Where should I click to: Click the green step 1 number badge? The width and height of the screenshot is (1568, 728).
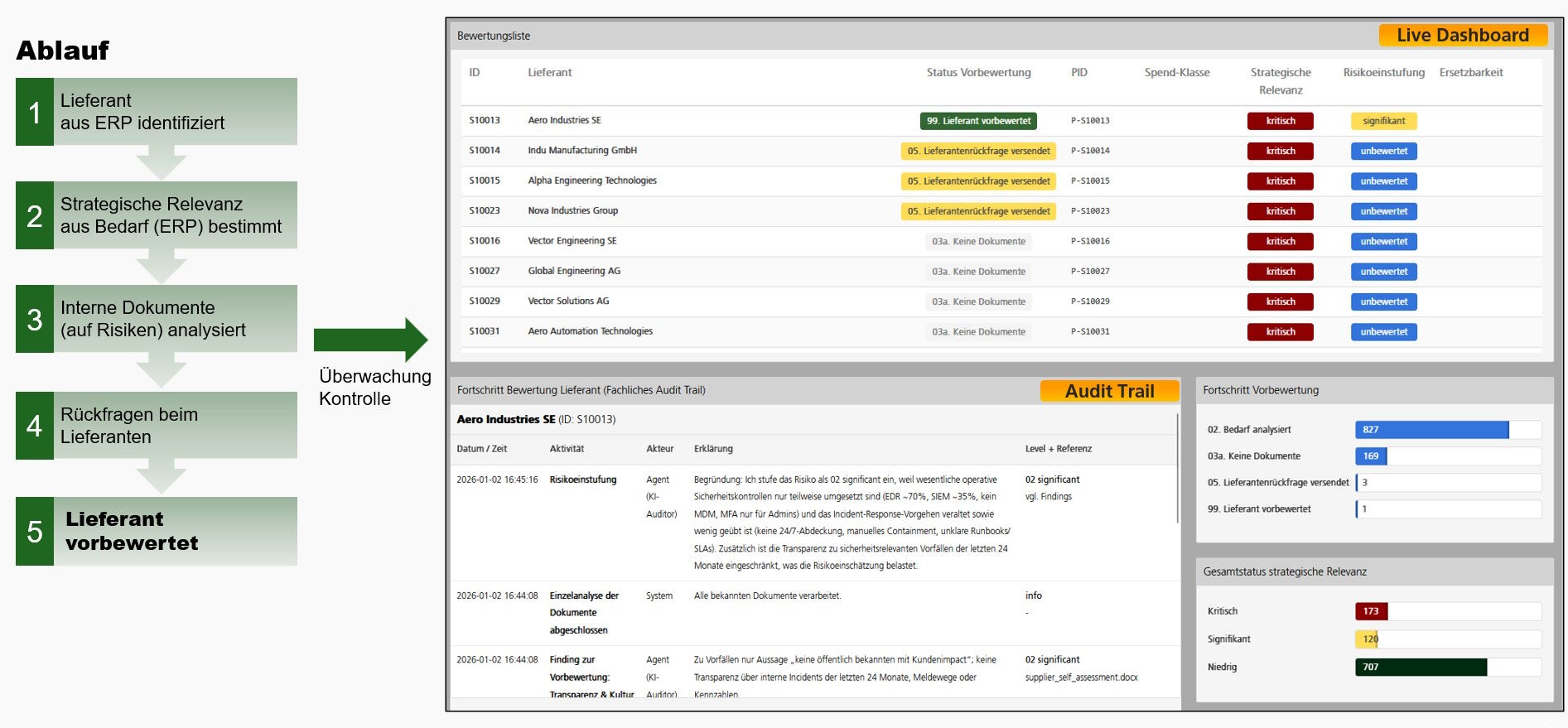[x=35, y=112]
